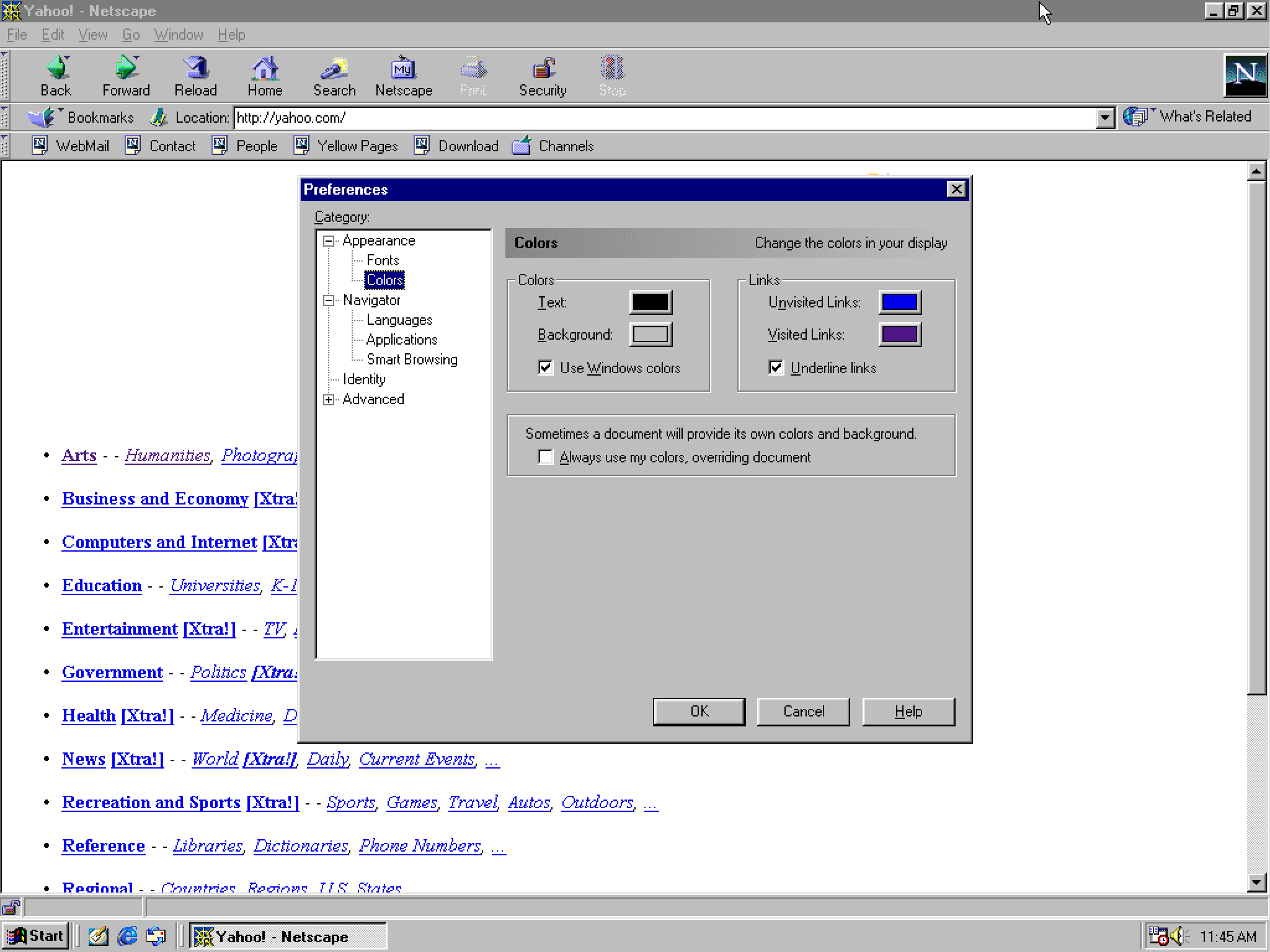Click Help button in Preferences
The image size is (1270, 952).
coord(908,712)
